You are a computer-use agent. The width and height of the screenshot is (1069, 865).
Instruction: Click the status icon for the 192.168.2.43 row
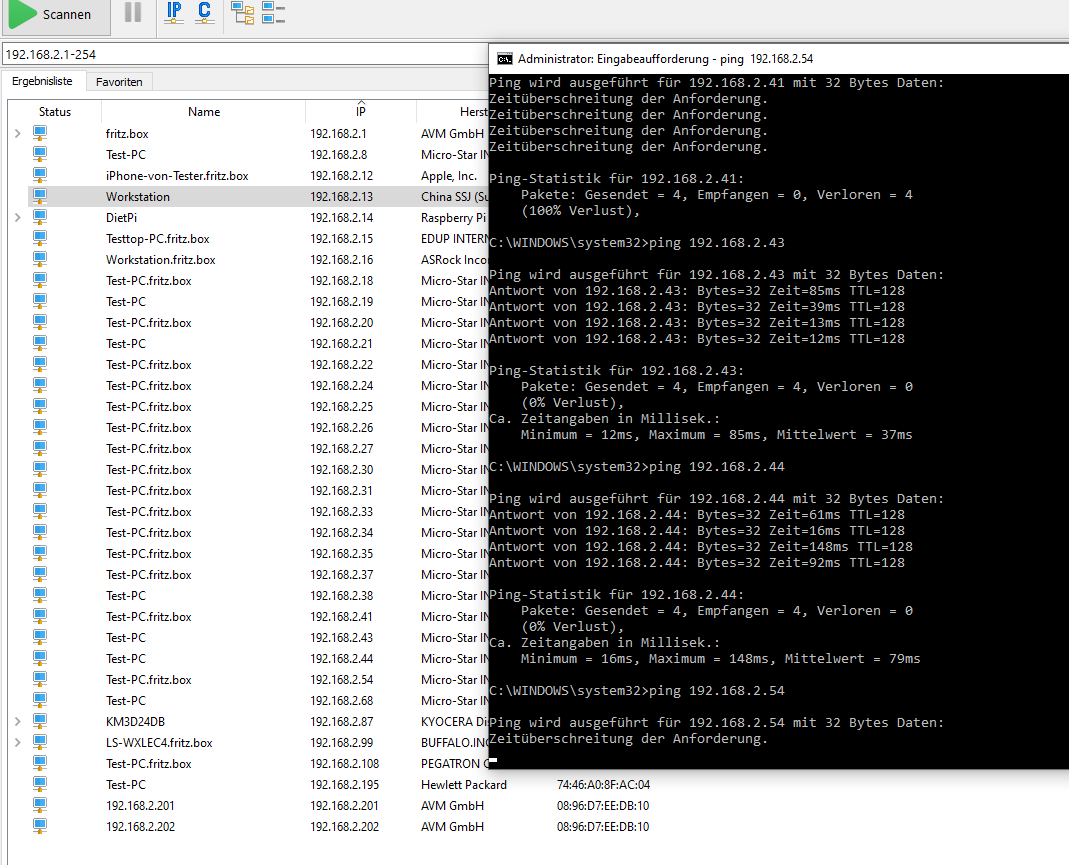click(x=40, y=637)
